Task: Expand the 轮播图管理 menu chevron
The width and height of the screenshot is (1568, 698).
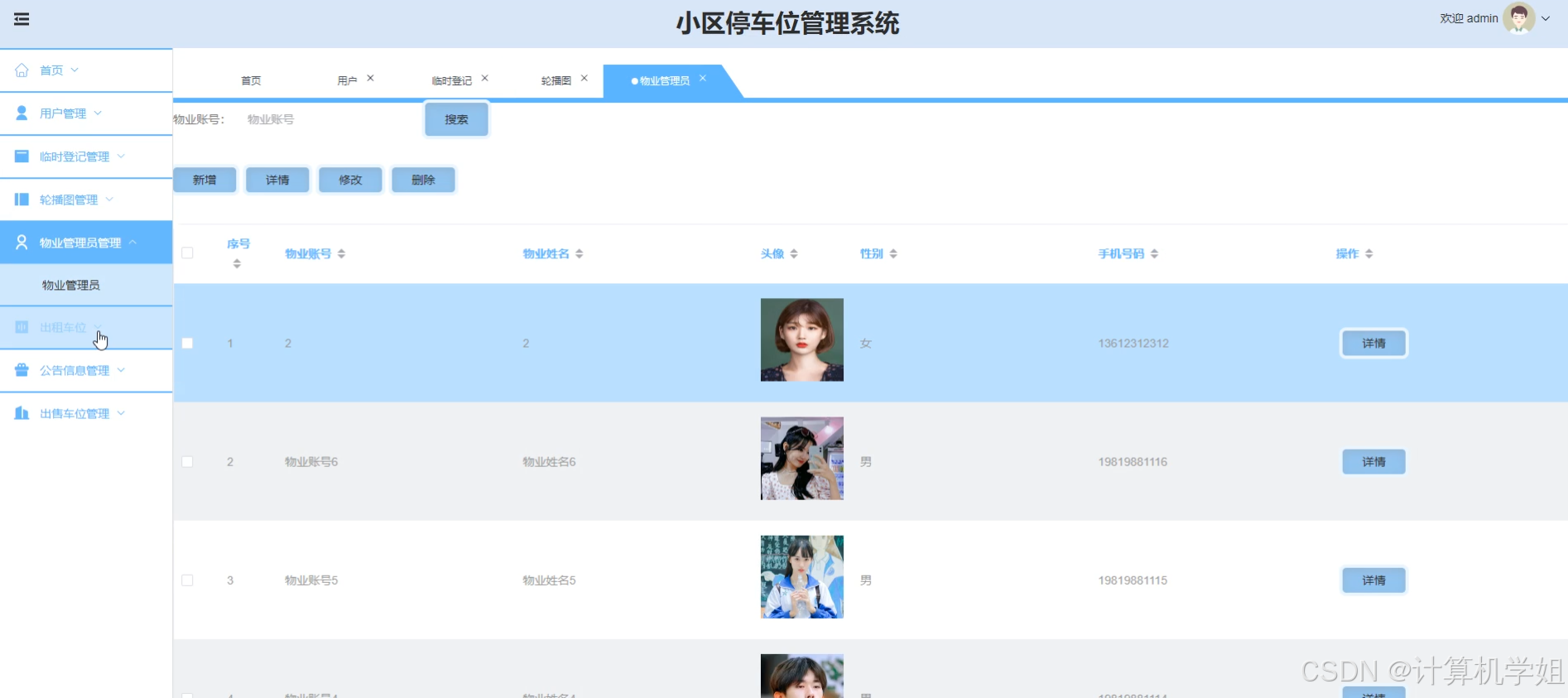Action: [x=109, y=199]
